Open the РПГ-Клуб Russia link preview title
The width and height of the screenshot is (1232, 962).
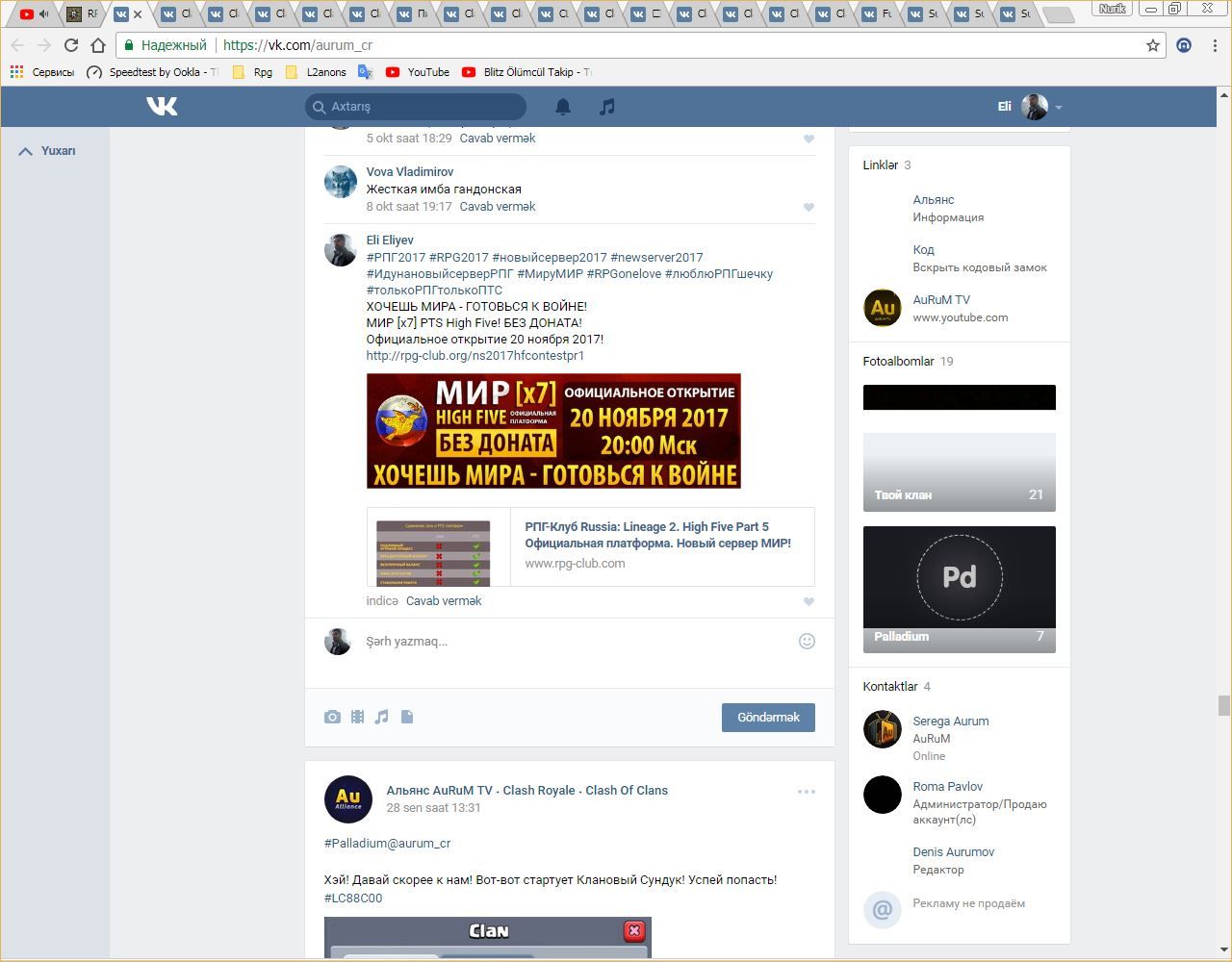pos(657,535)
